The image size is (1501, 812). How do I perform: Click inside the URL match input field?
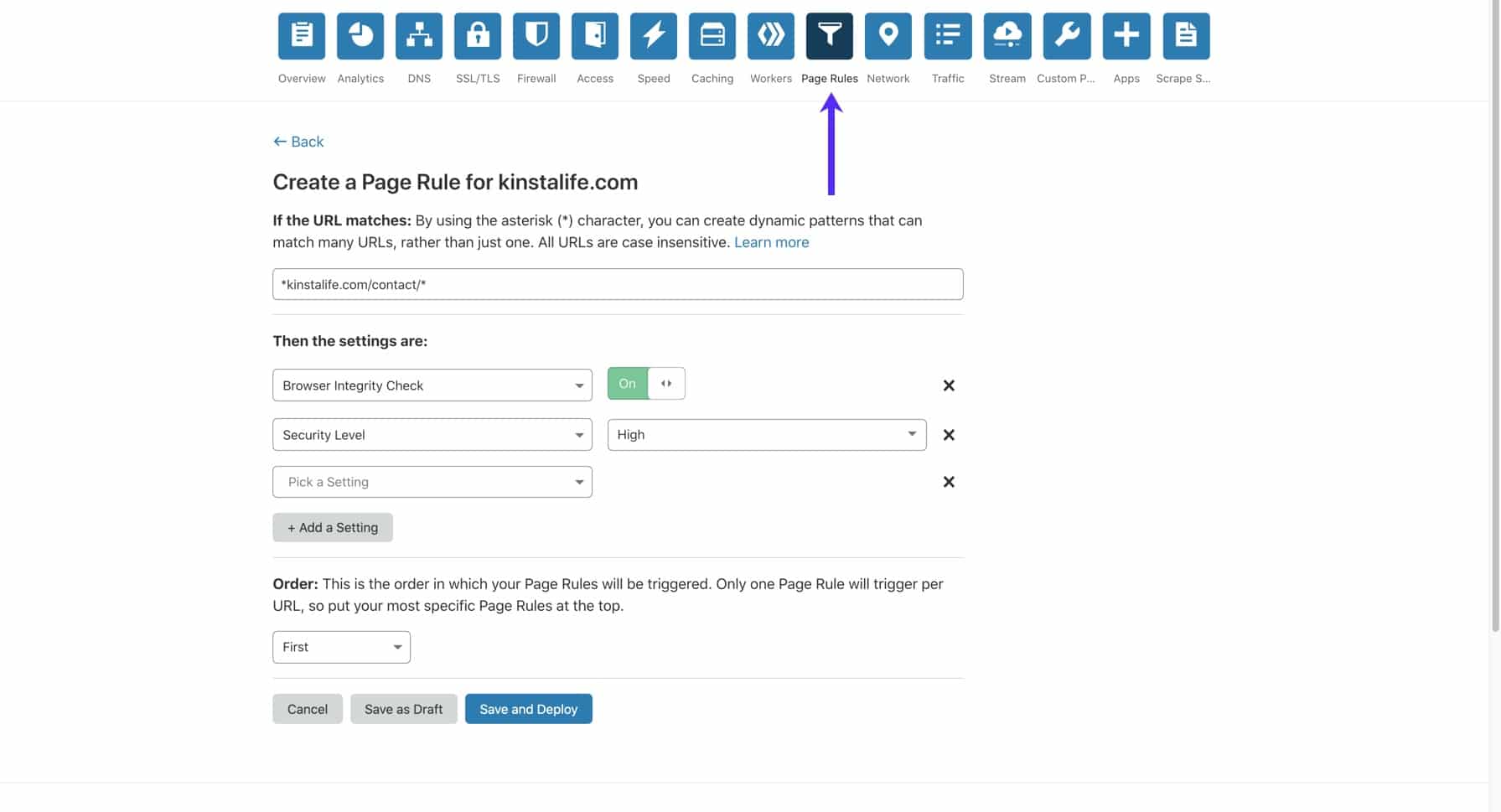618,284
